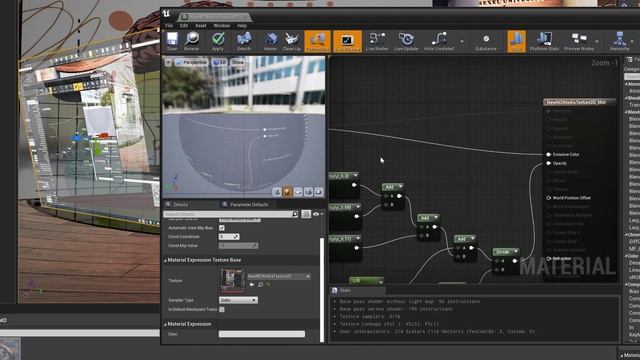Open the File menu
This screenshot has height=360, width=640.
pos(169,26)
